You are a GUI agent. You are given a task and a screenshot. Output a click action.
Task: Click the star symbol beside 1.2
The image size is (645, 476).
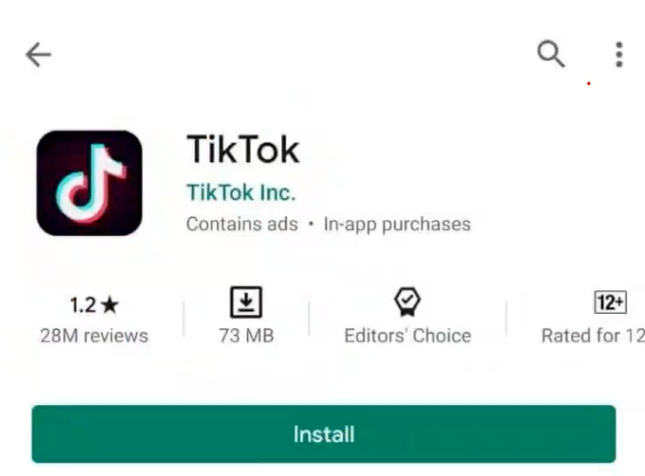110,305
